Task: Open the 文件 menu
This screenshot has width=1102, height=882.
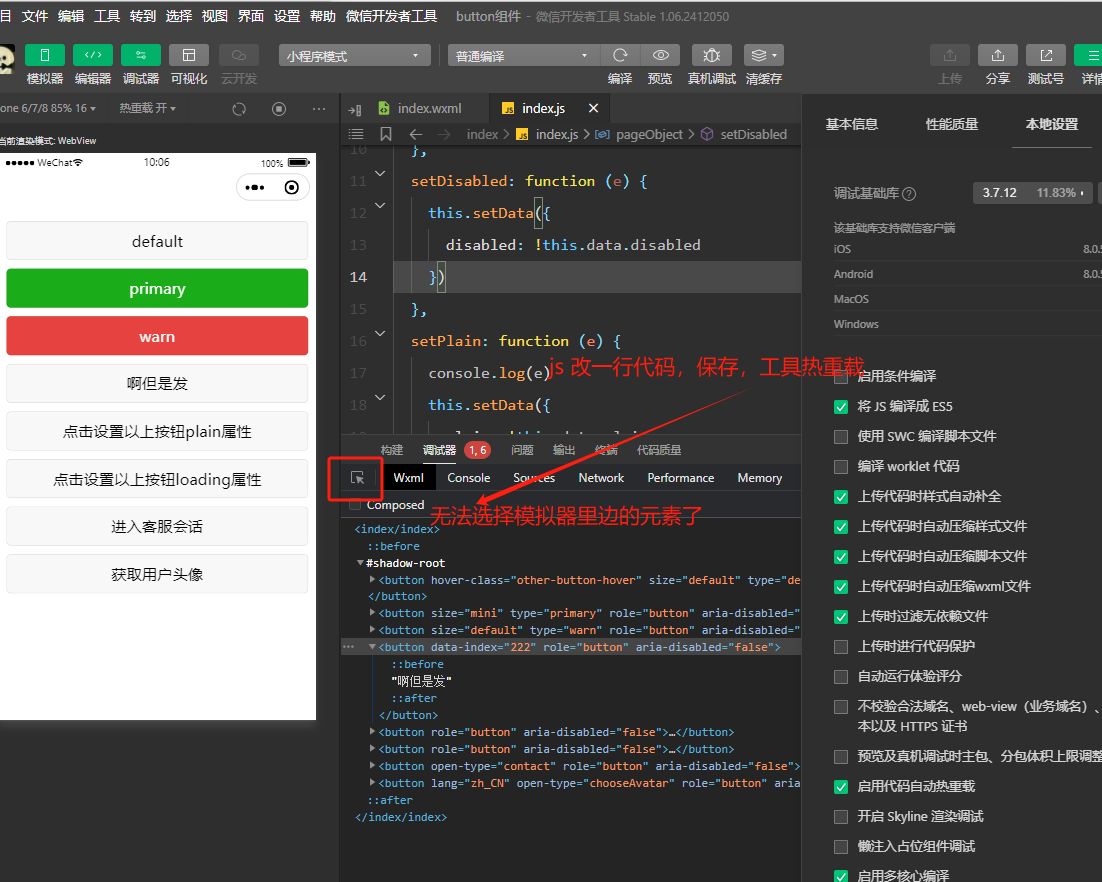Action: pos(34,16)
